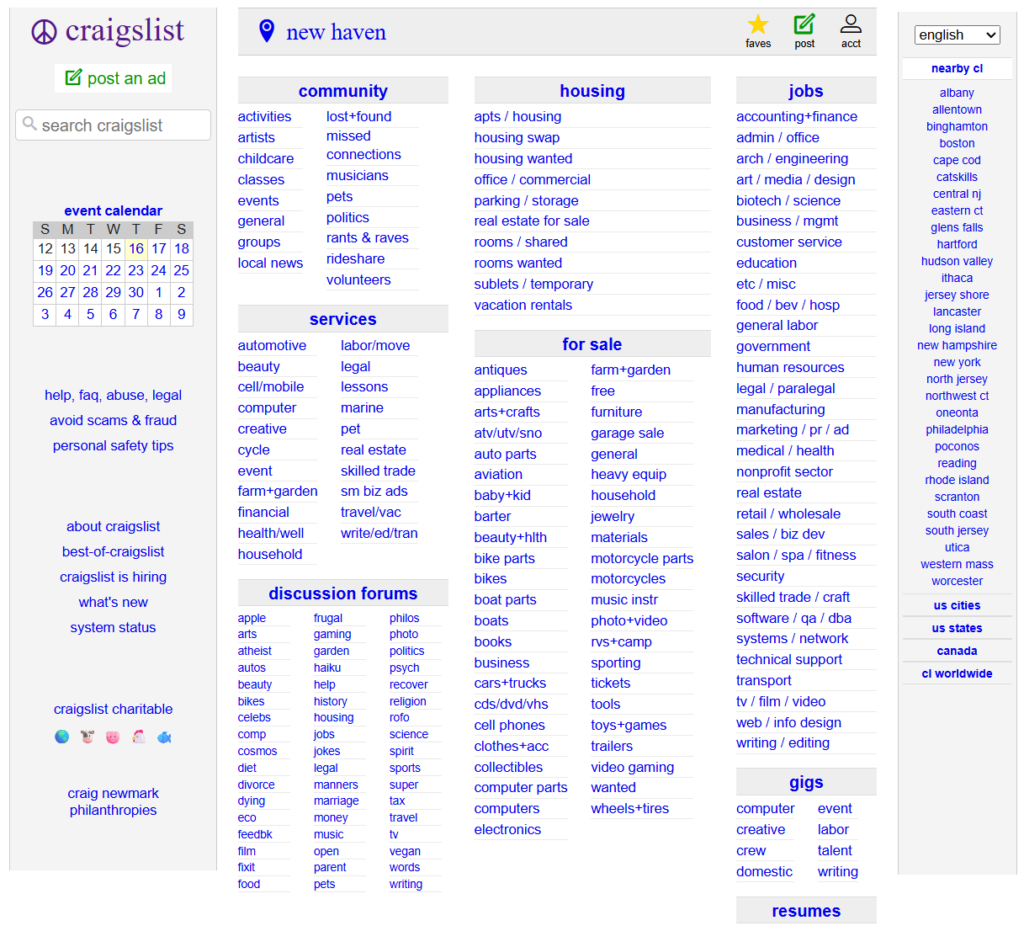
Task: Open the english language dropdown
Action: tap(957, 35)
